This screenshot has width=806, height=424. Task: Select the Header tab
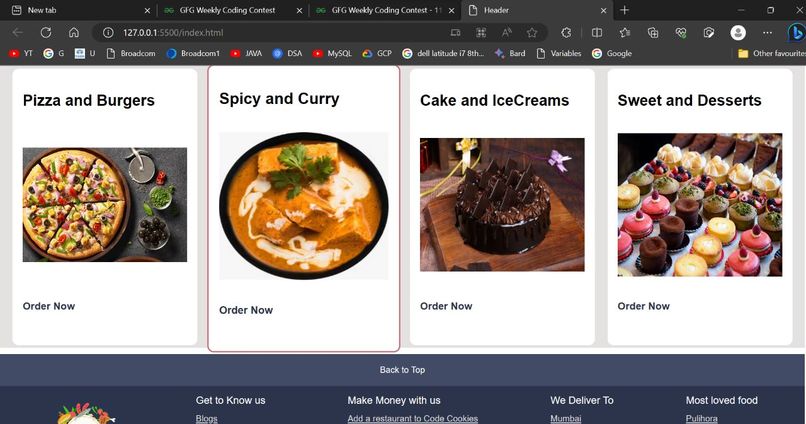[x=537, y=10]
